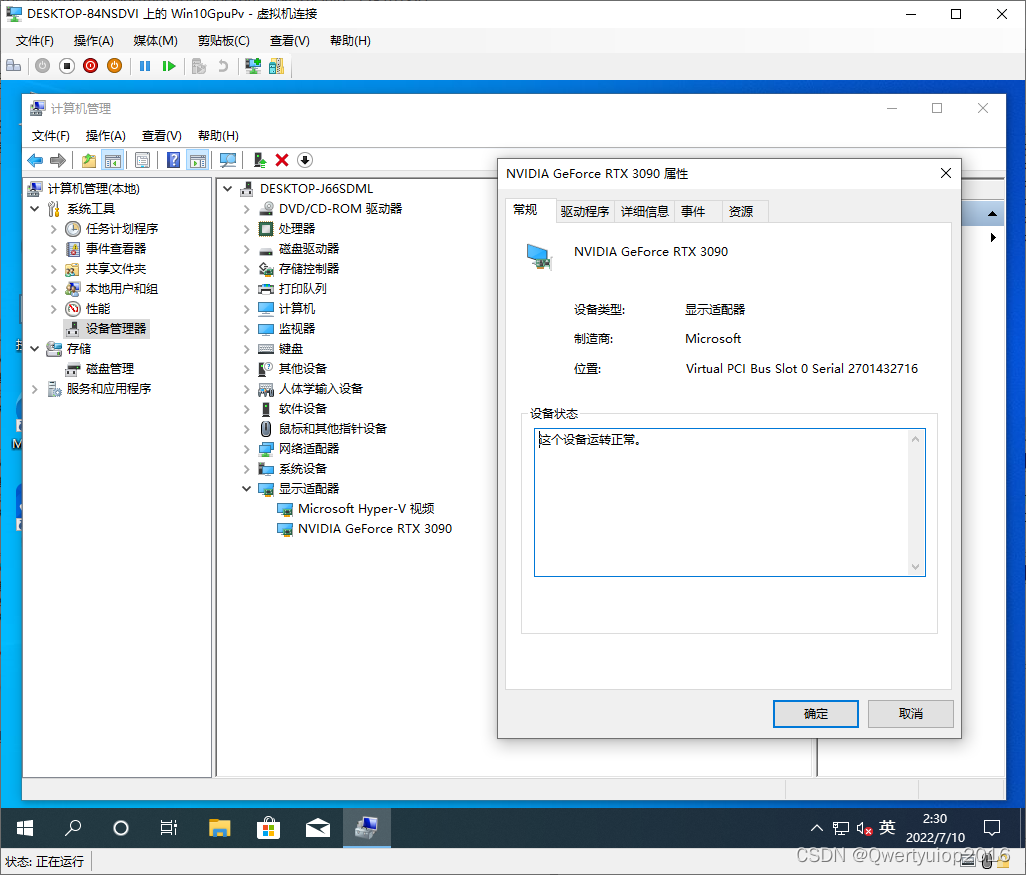
Task: Expand the 磁盘驱动器 device category
Action: pos(247,249)
